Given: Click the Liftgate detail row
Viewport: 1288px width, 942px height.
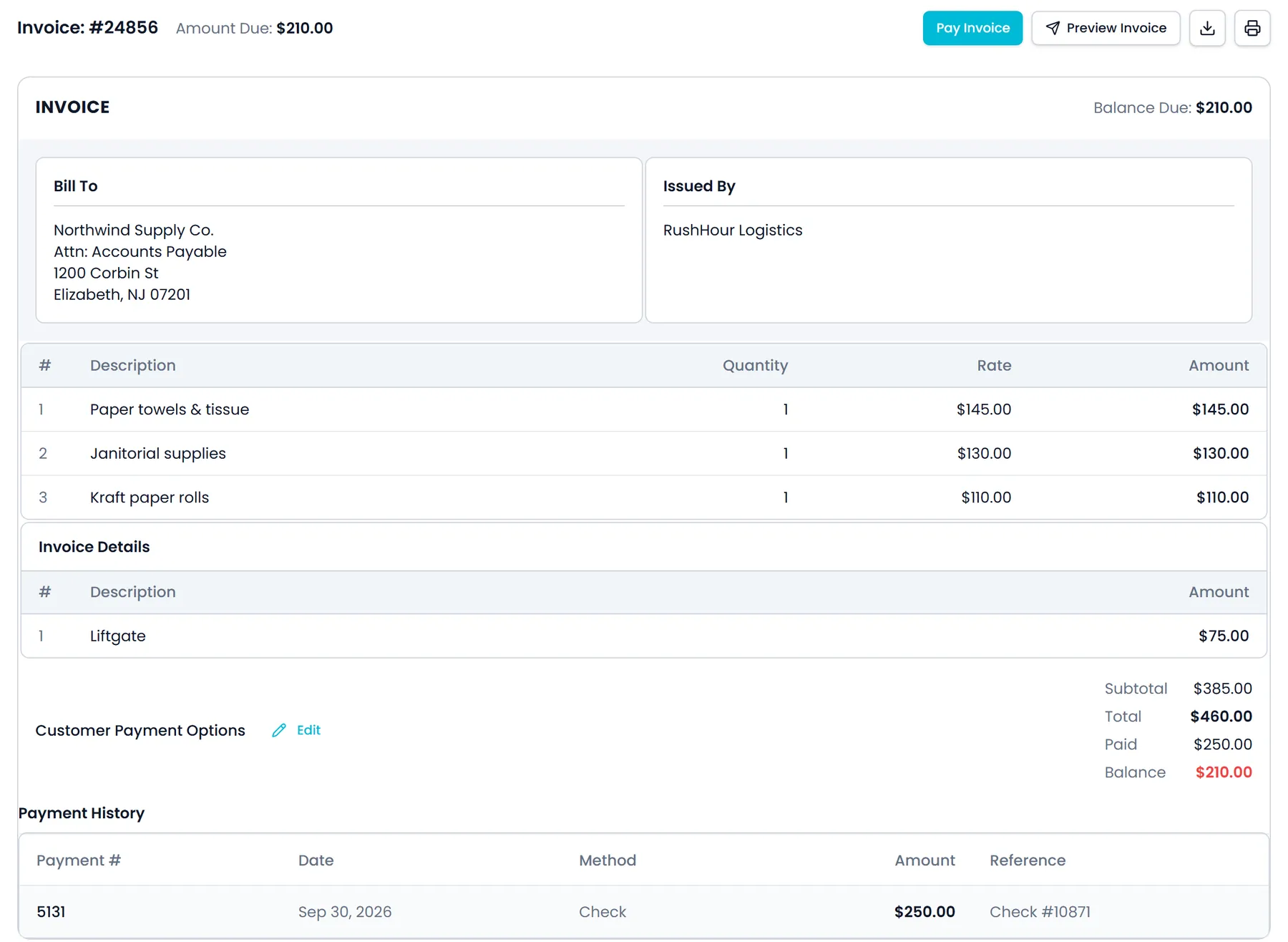Looking at the screenshot, I should tap(644, 636).
